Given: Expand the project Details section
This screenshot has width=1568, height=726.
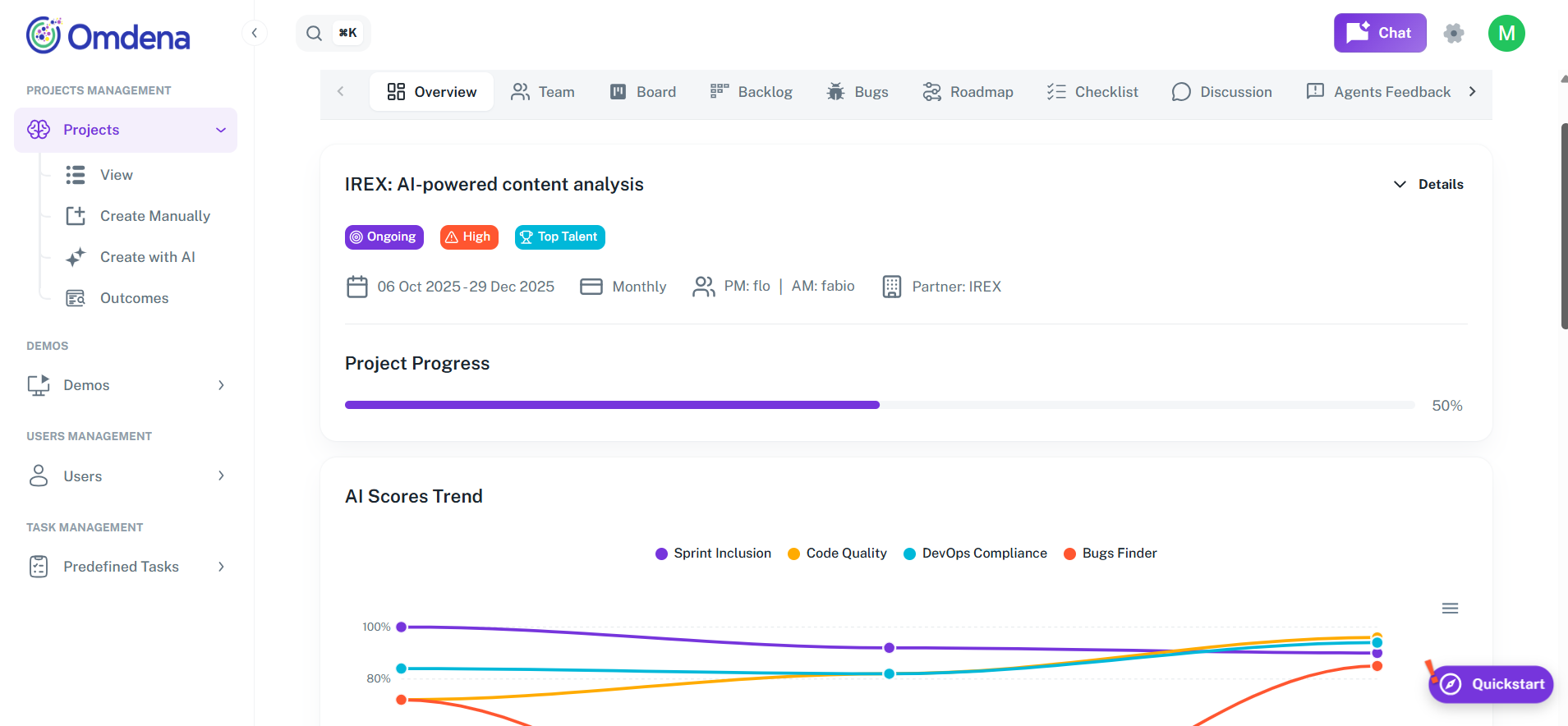Looking at the screenshot, I should 1428,184.
